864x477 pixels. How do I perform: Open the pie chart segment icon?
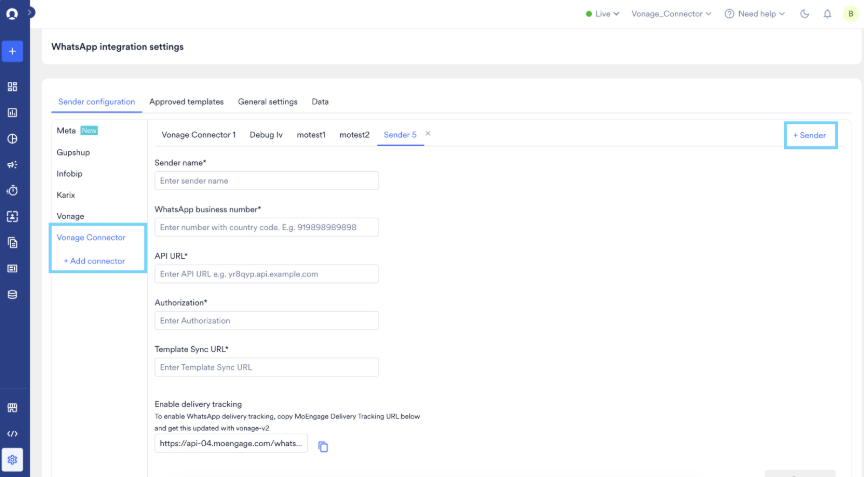[x=12, y=139]
